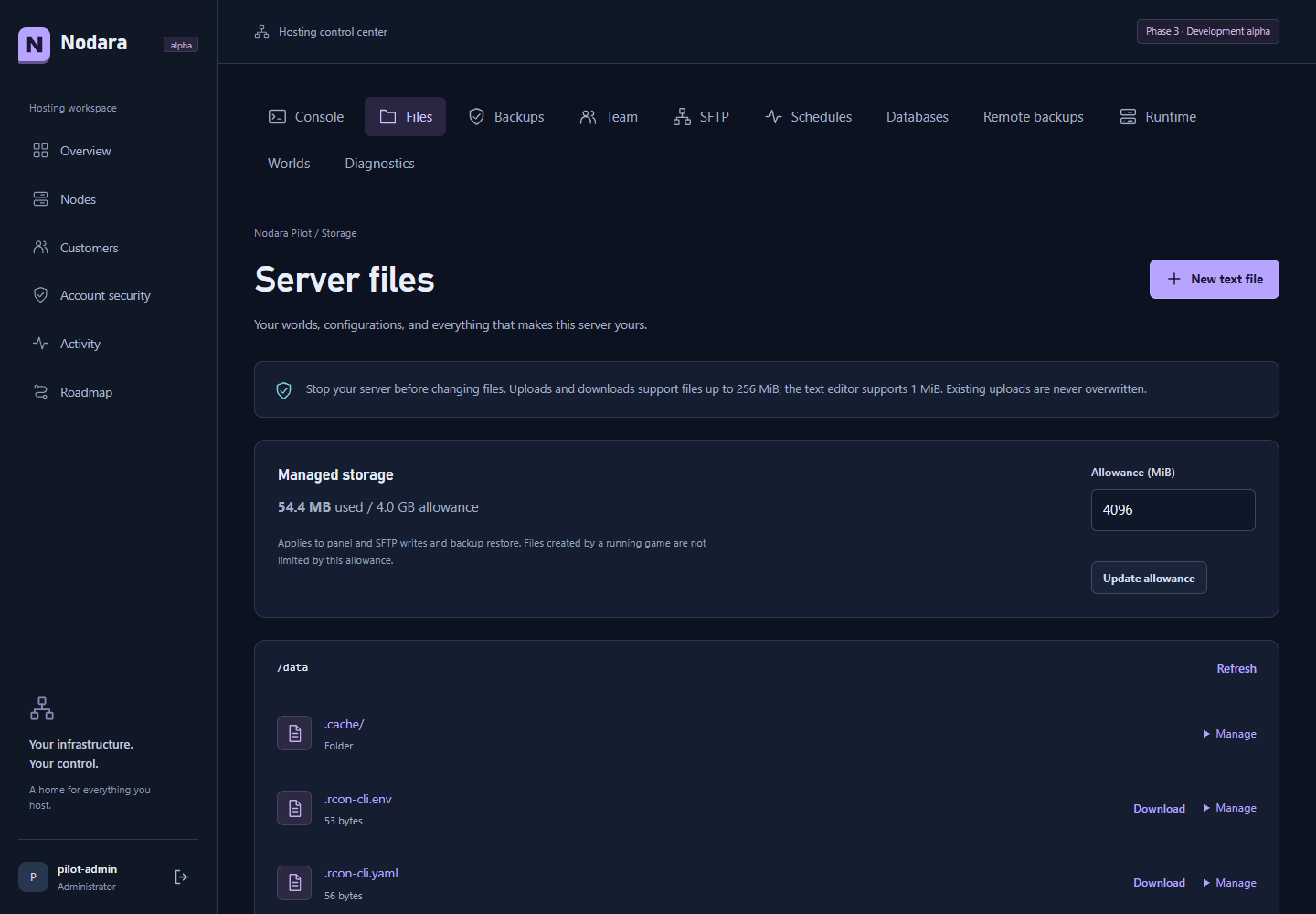The image size is (1316, 914).
Task: Open the Diagnostics tab
Action: pos(379,164)
